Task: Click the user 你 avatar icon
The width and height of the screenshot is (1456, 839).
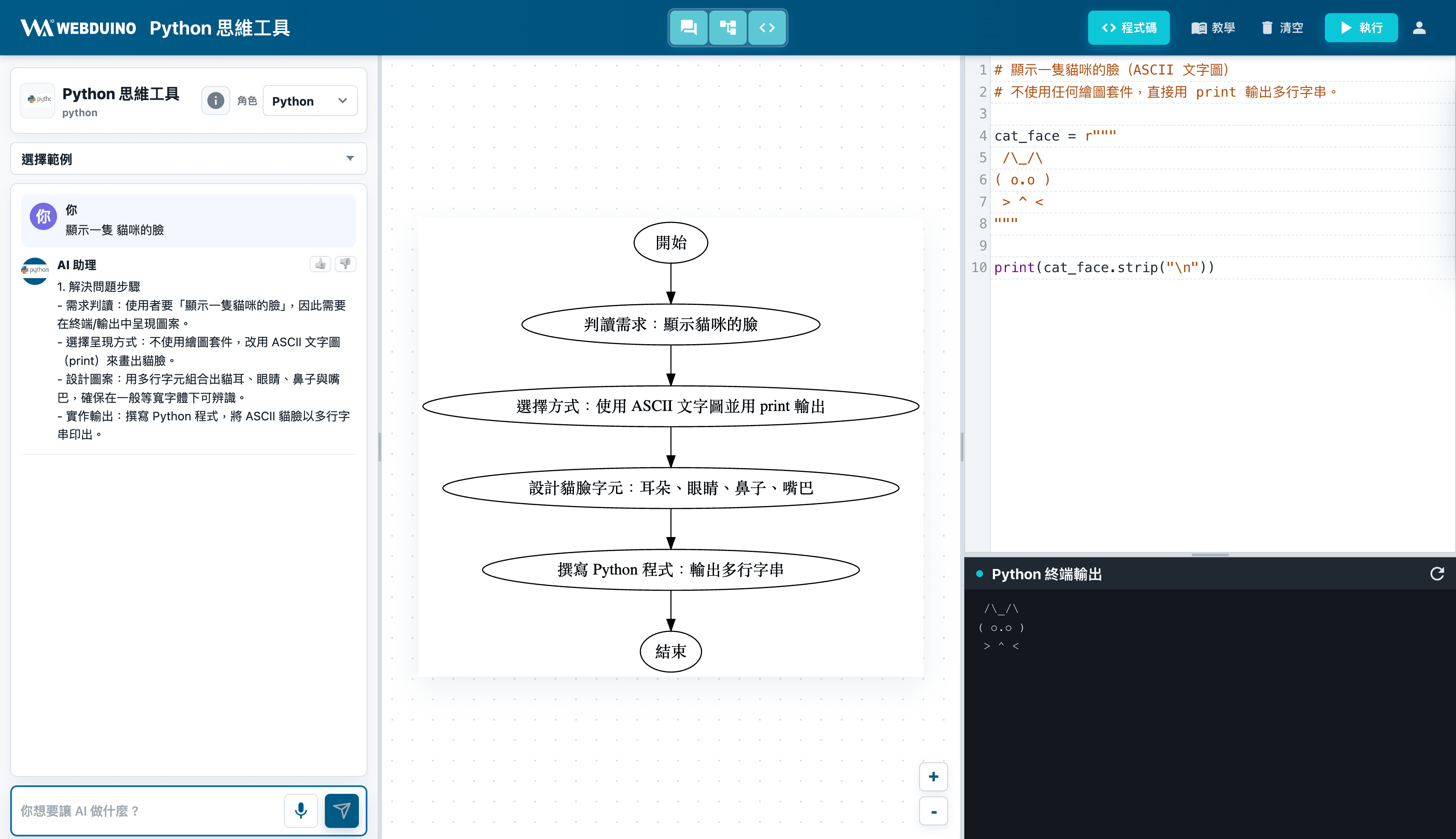Action: [x=43, y=216]
